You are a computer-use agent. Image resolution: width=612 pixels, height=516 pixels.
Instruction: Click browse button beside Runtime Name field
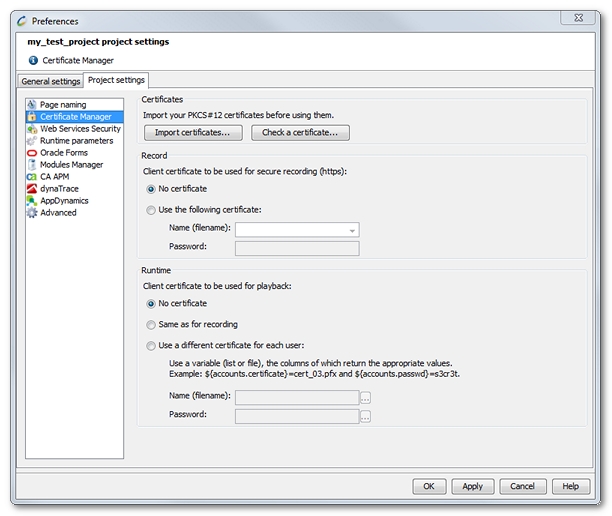click(x=366, y=397)
